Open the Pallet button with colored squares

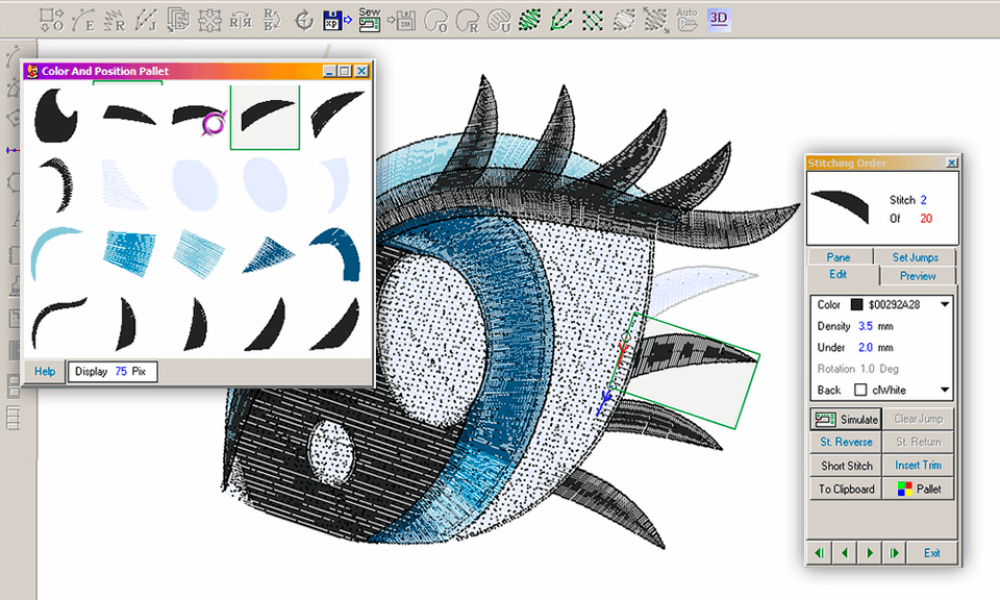click(x=918, y=489)
